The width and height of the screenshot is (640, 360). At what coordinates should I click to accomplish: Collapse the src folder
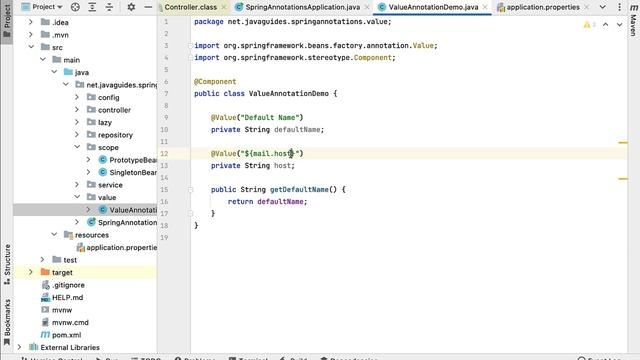point(31,47)
